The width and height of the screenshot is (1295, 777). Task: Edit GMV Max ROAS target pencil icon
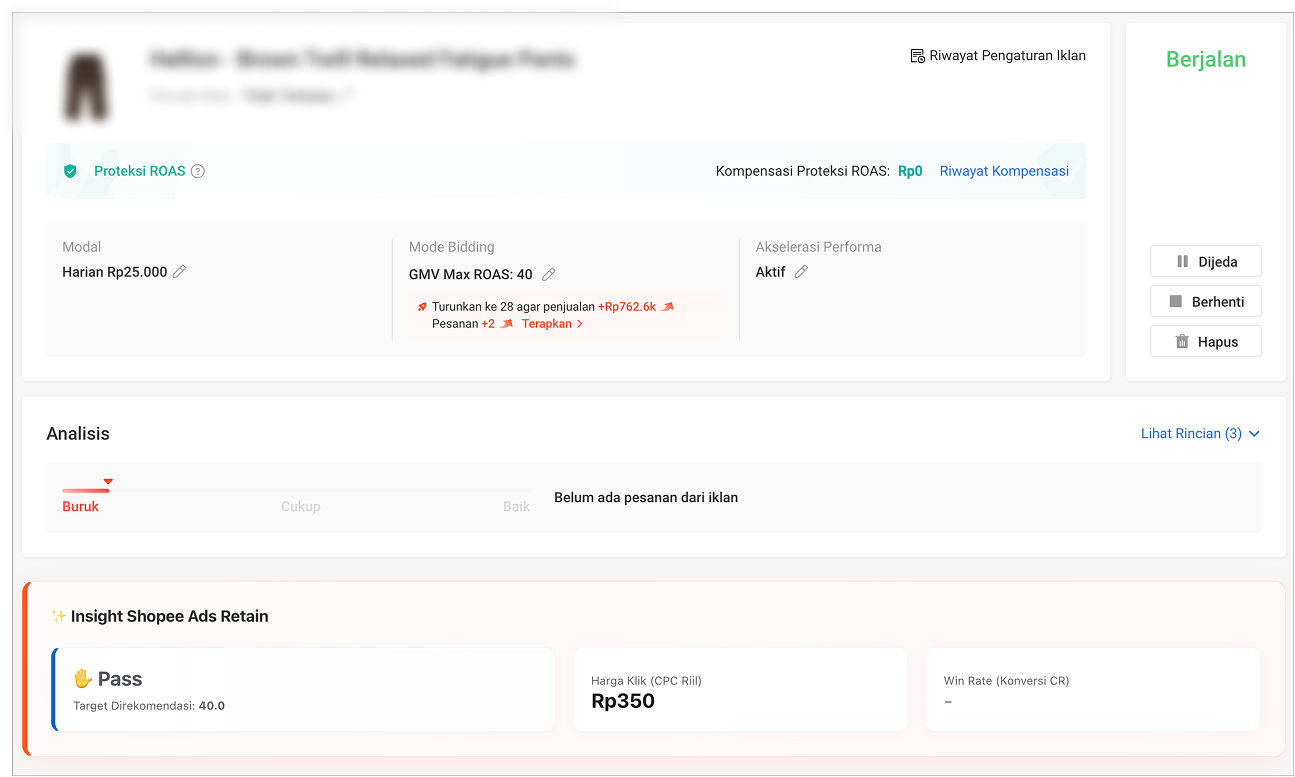click(548, 274)
